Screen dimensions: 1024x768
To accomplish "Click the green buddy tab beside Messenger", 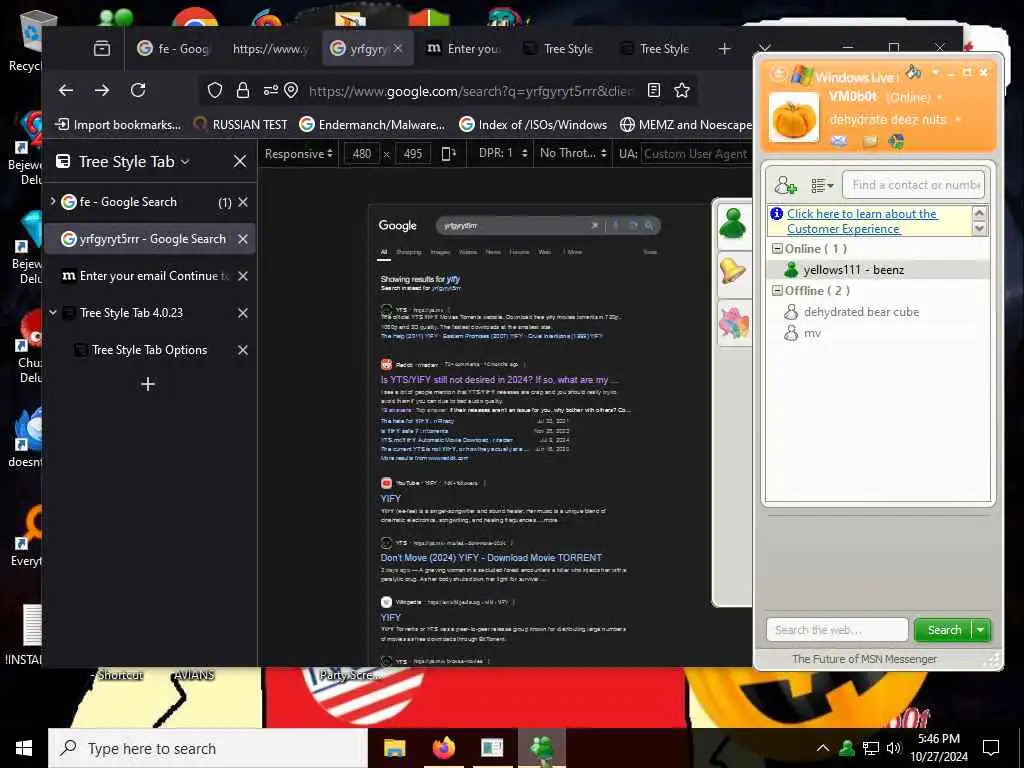I will 733,224.
